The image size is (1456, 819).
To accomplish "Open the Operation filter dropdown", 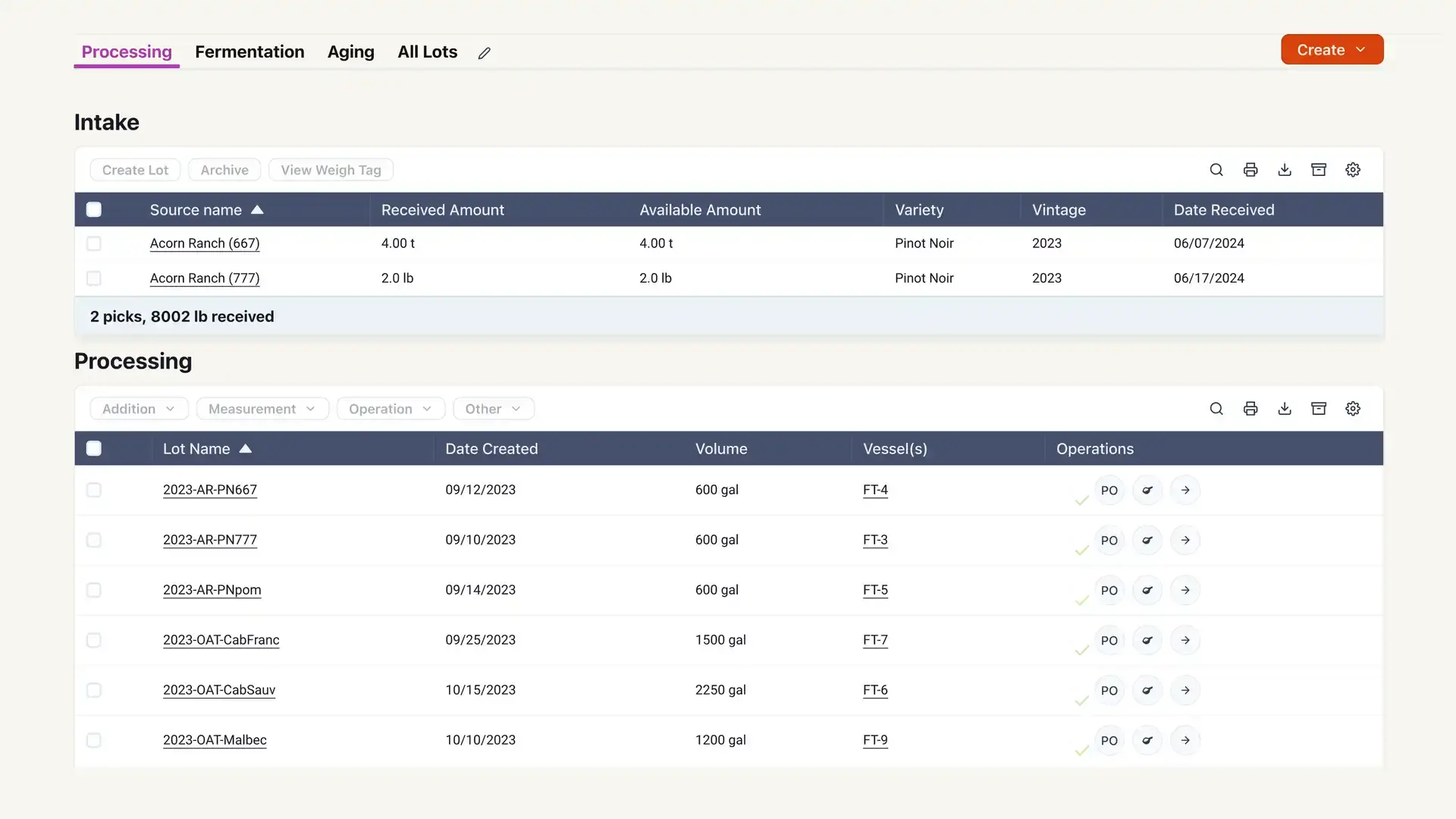I will 390,408.
